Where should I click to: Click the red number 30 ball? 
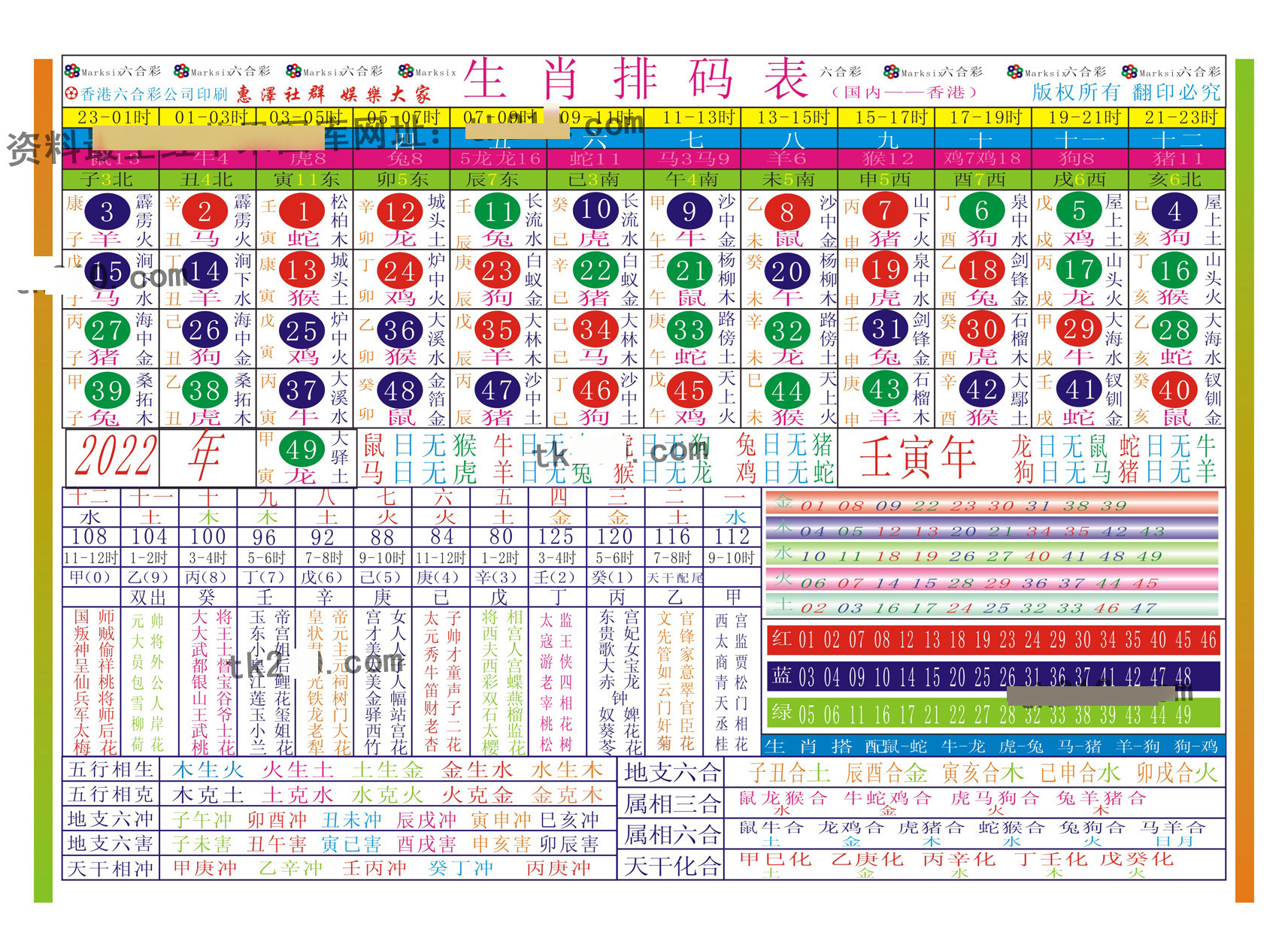982,329
